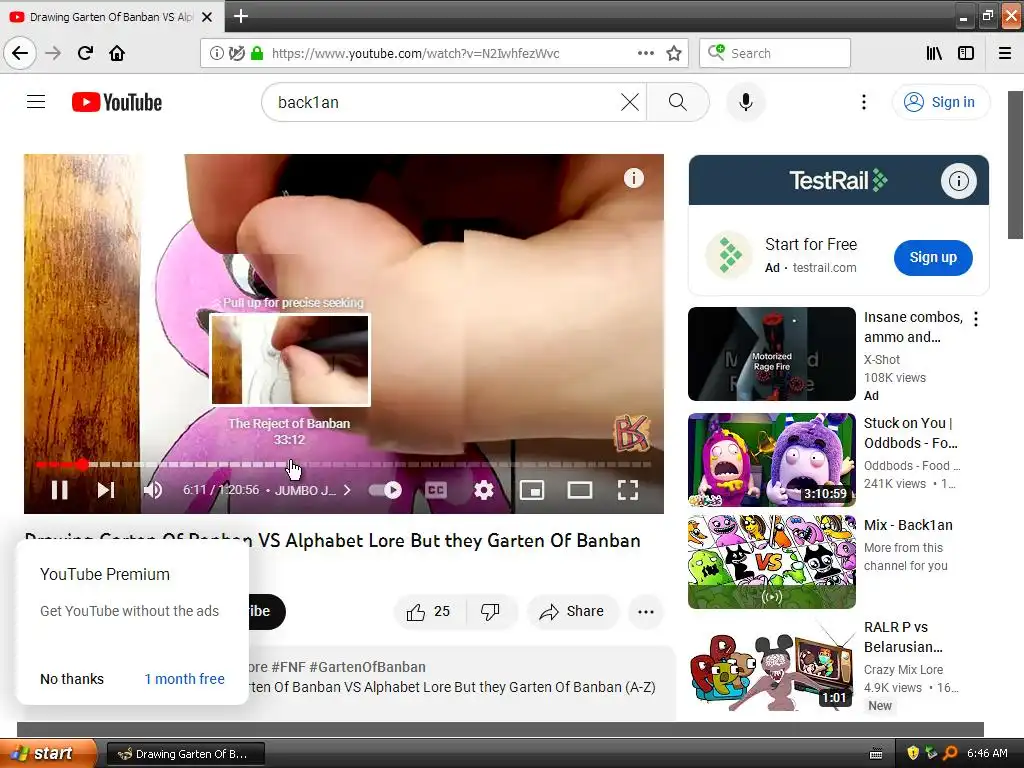Switch to miniplayer mode
This screenshot has height=768, width=1024.
tap(532, 490)
